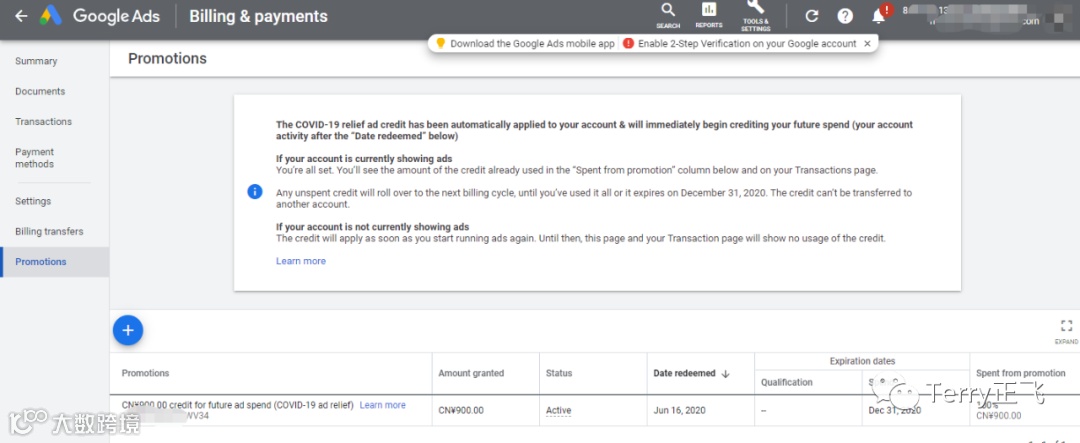The width and height of the screenshot is (1080, 443).
Task: Click Learn more link in COVID-19 notice
Action: click(301, 261)
